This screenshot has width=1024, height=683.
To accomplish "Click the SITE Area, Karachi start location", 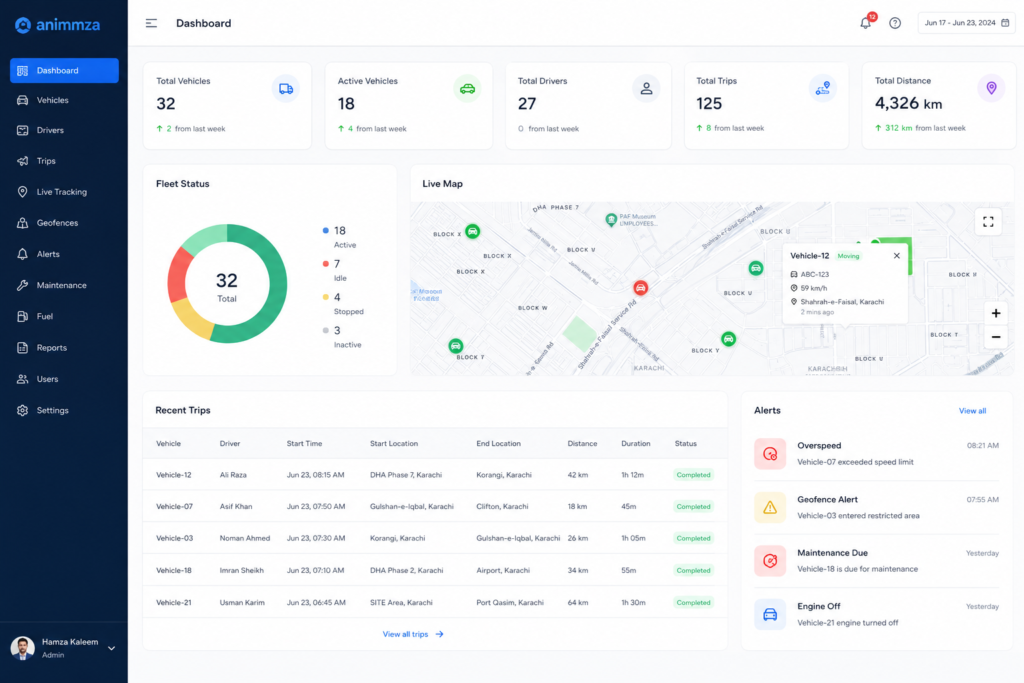I will [401, 603].
